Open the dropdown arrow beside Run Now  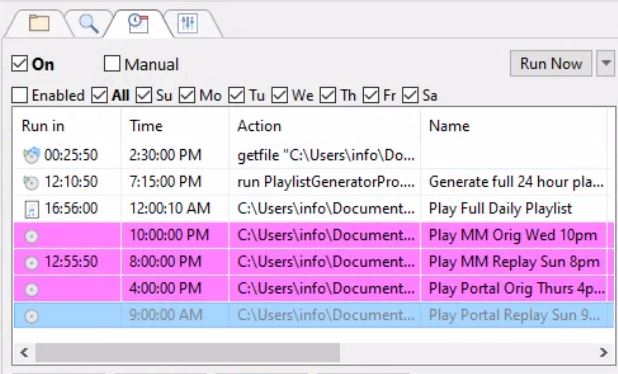(x=606, y=63)
